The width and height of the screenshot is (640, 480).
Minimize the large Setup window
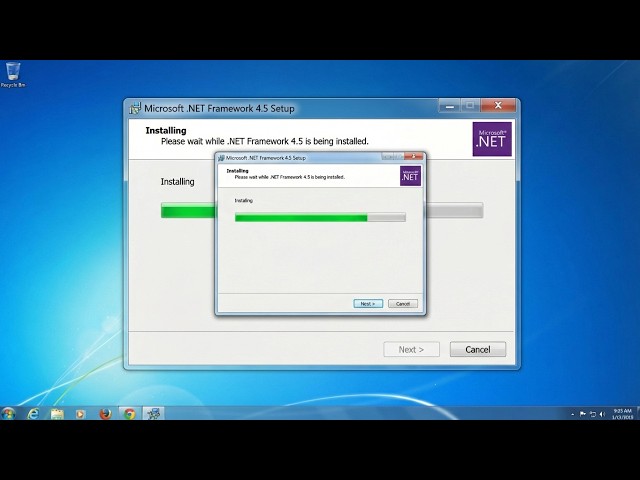[x=449, y=106]
